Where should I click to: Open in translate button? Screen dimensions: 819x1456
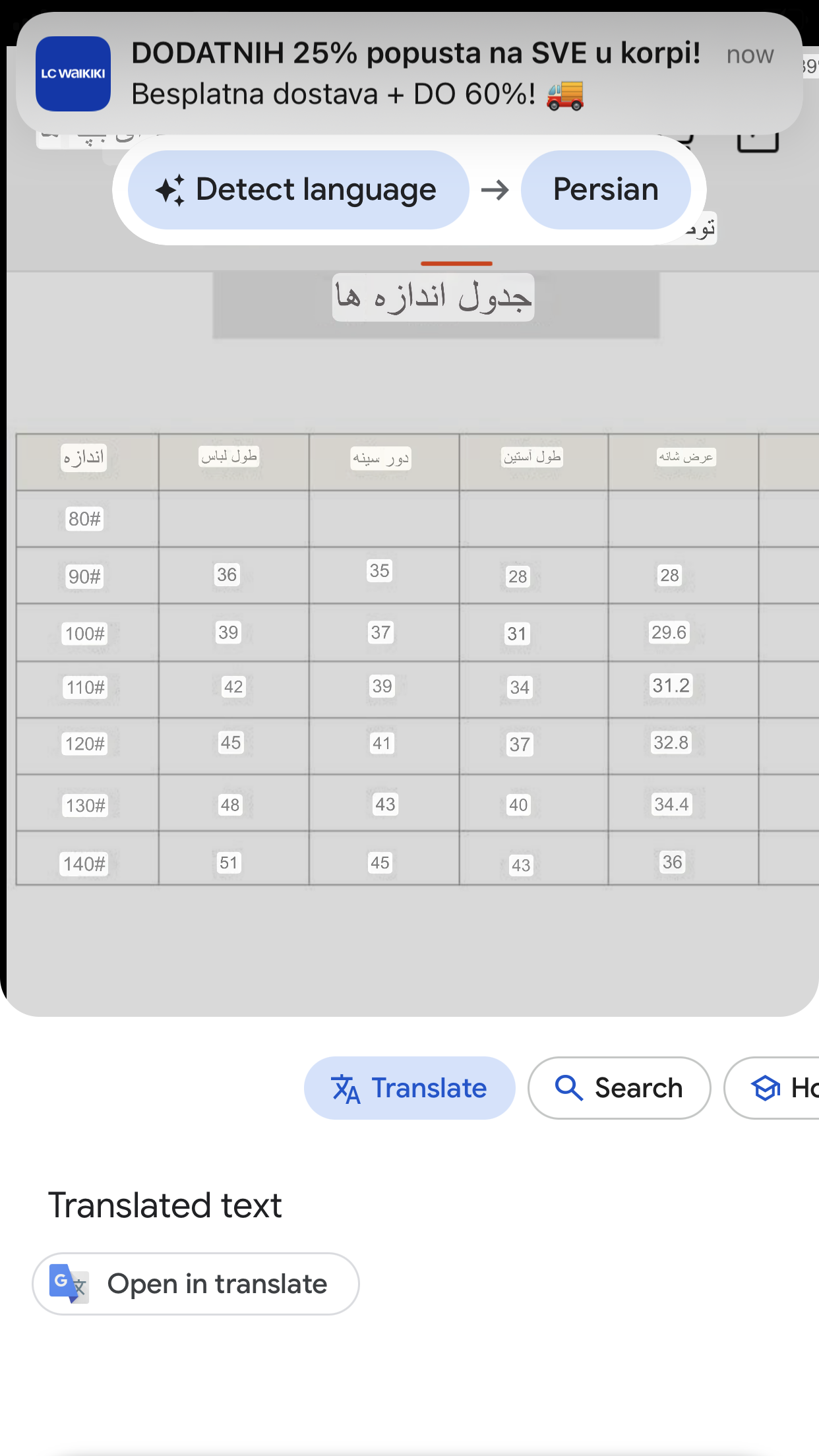[x=196, y=1284]
